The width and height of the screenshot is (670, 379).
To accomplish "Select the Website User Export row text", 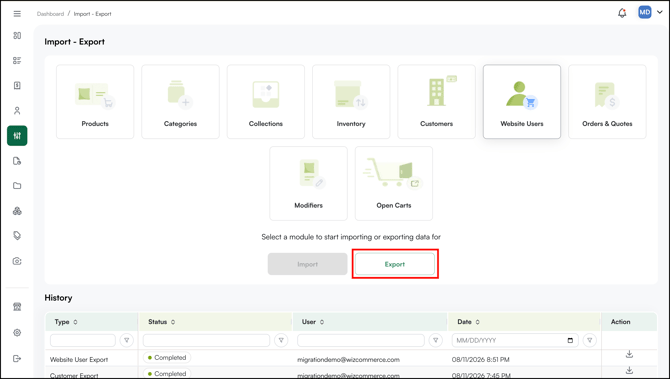I will pos(79,359).
